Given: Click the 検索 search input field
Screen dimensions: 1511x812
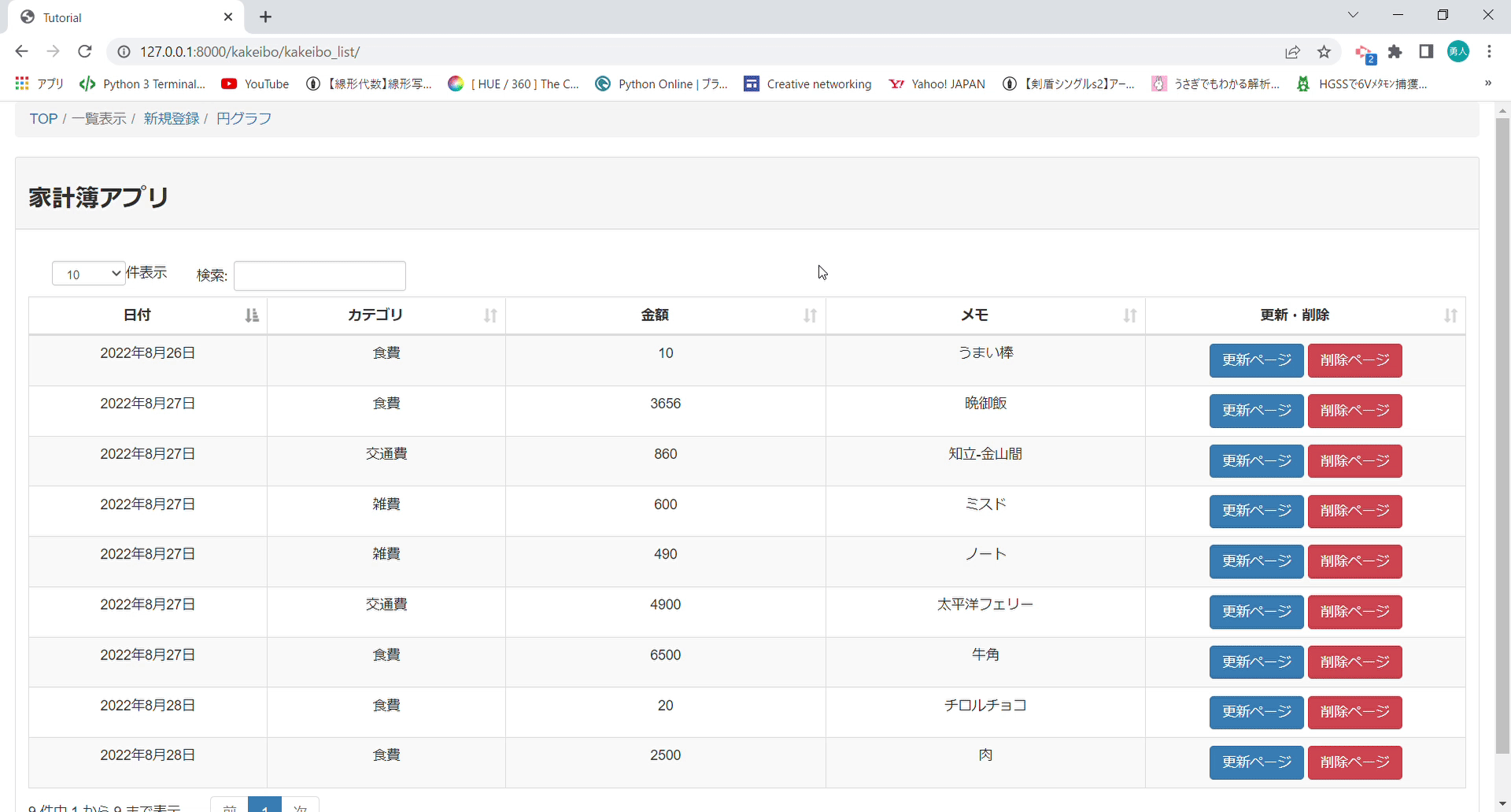Looking at the screenshot, I should (320, 275).
